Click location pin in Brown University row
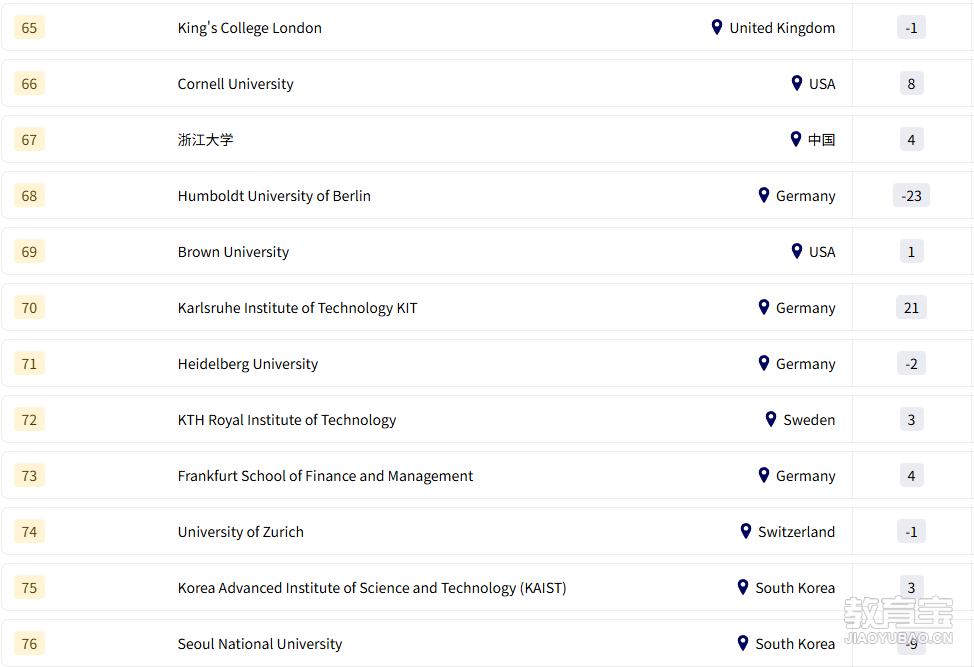974x667 pixels. [x=796, y=251]
